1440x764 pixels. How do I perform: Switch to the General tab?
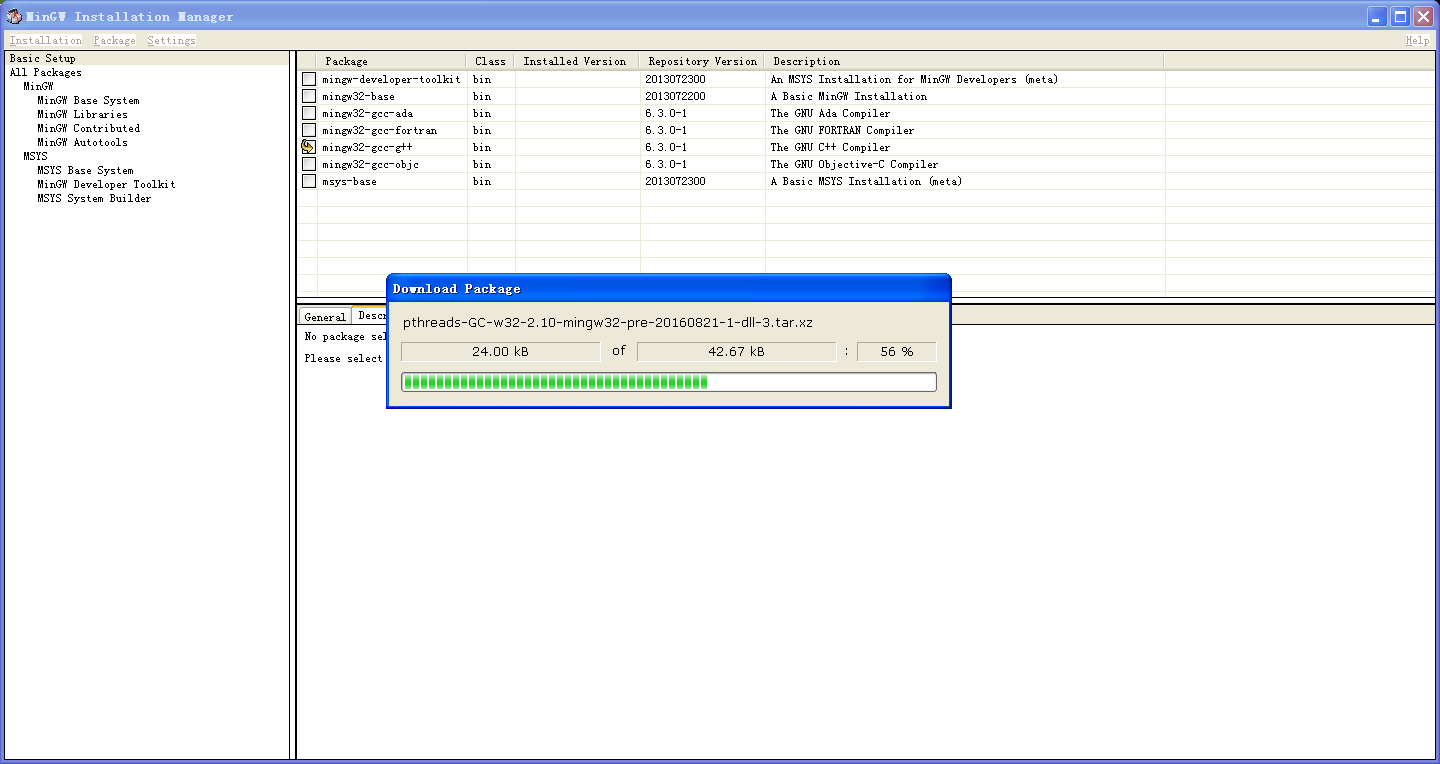(x=325, y=317)
